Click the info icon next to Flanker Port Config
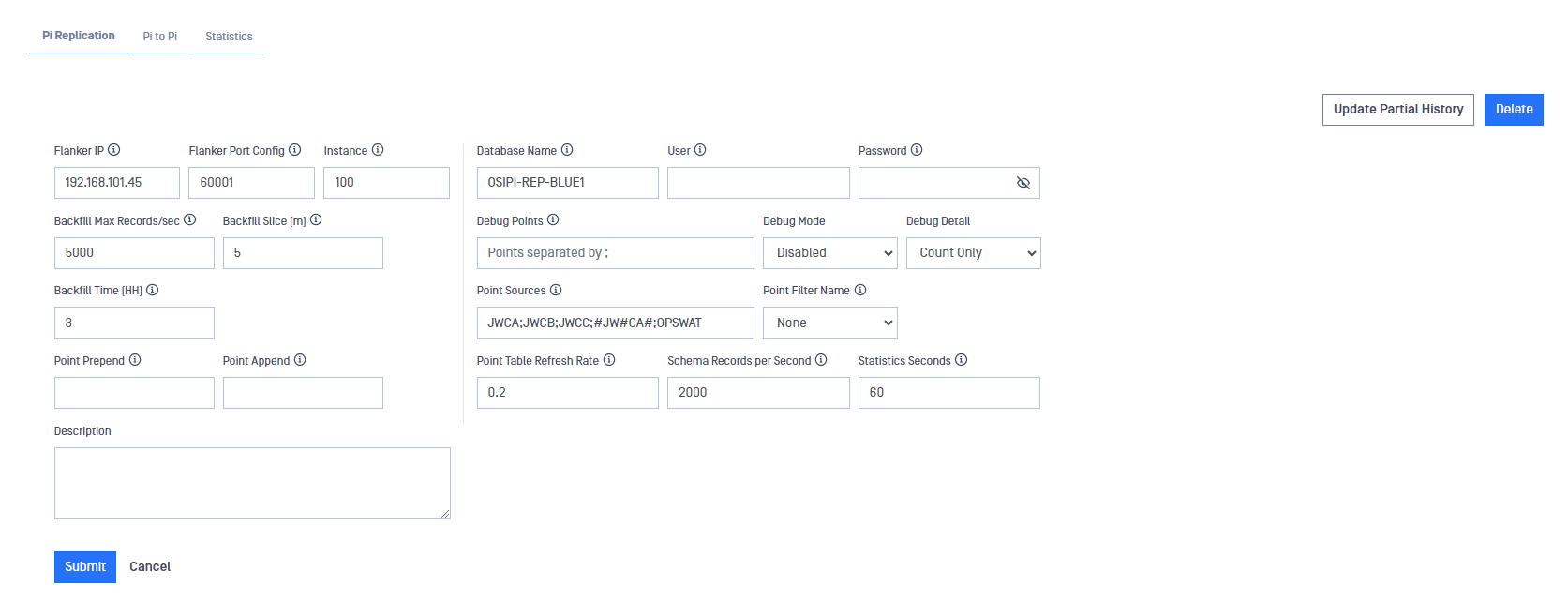The image size is (1568, 616). (295, 150)
